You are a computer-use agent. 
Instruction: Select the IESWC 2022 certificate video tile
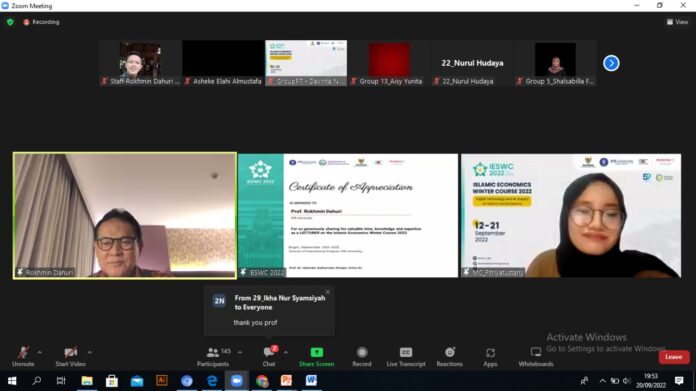(348, 216)
